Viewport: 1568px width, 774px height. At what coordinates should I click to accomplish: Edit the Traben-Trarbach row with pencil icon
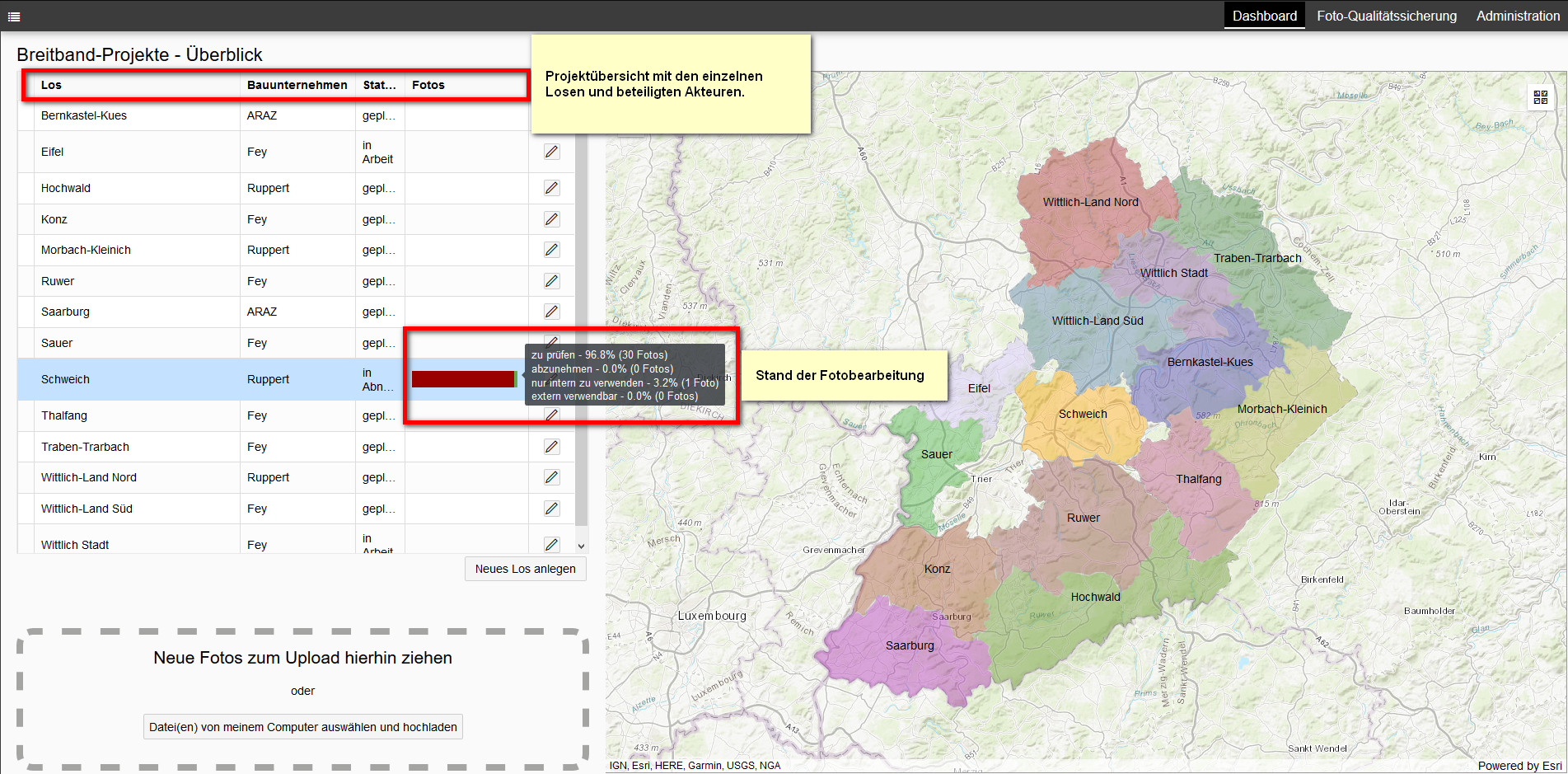click(552, 447)
